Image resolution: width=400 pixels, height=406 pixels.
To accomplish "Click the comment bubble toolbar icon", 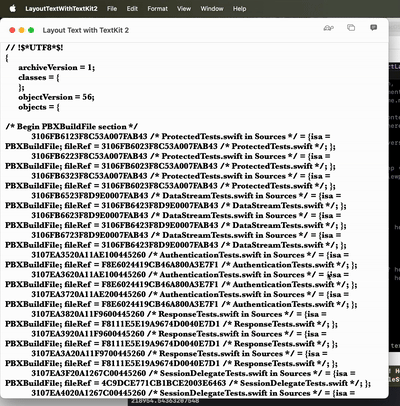I will click(374, 28).
